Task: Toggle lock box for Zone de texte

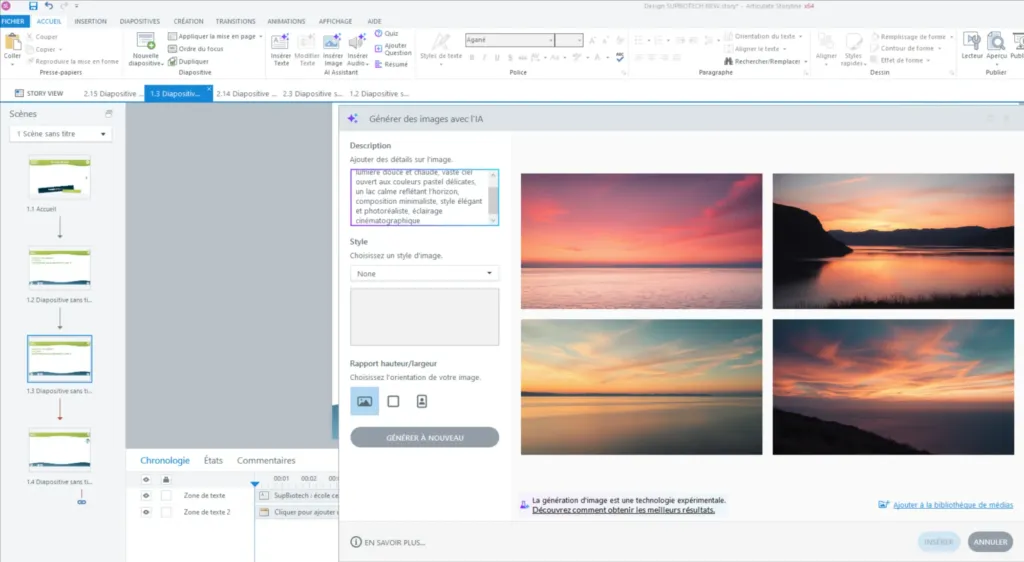Action: coord(166,495)
